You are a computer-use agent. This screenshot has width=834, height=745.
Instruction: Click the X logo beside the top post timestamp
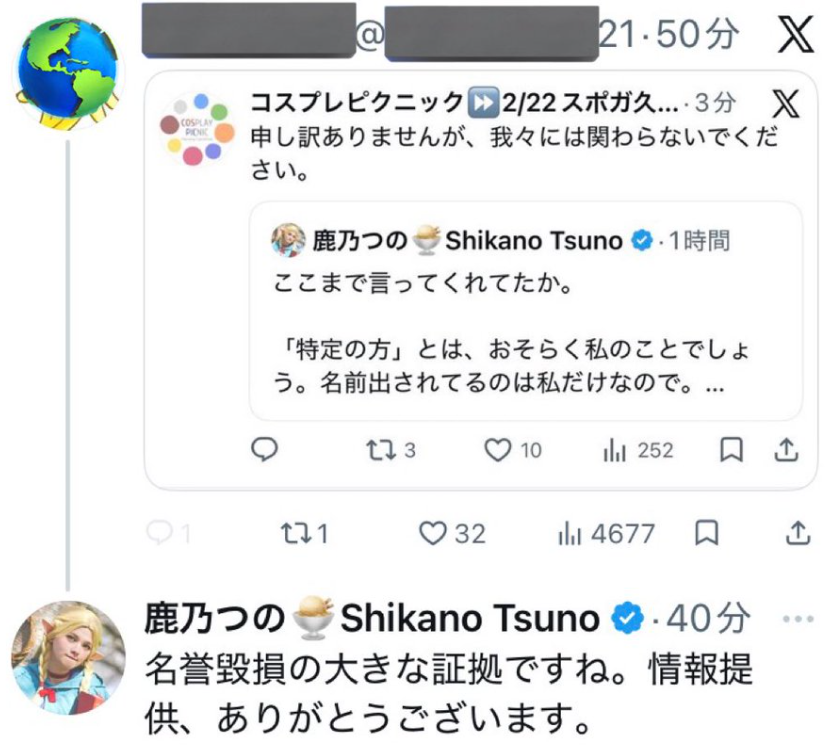pos(796,36)
